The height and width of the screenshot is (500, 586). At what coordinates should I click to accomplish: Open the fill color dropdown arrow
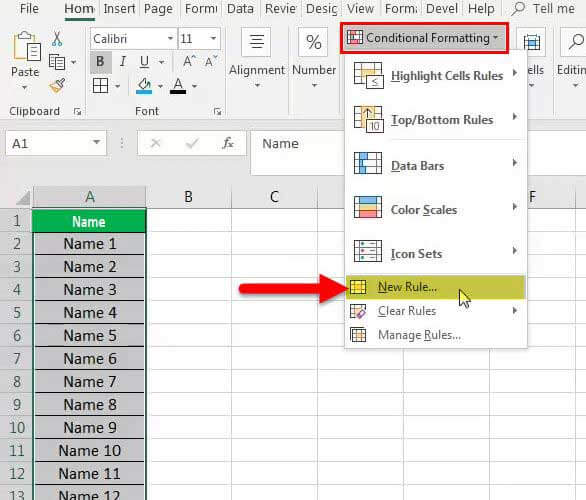(x=160, y=86)
